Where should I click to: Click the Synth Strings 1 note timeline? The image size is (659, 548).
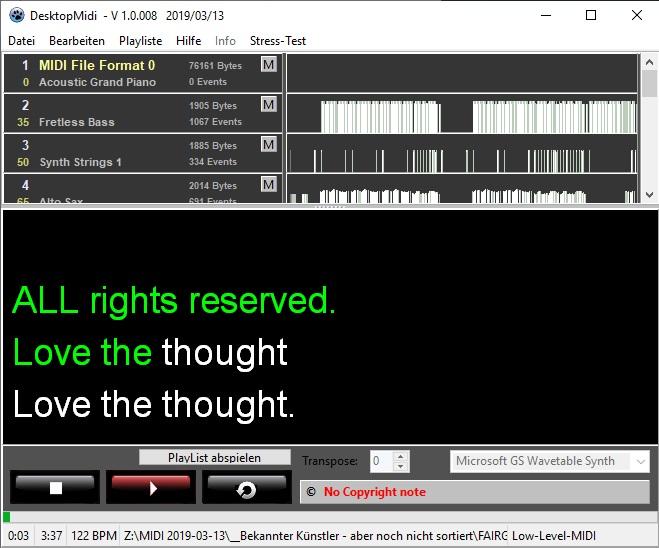pos(462,153)
